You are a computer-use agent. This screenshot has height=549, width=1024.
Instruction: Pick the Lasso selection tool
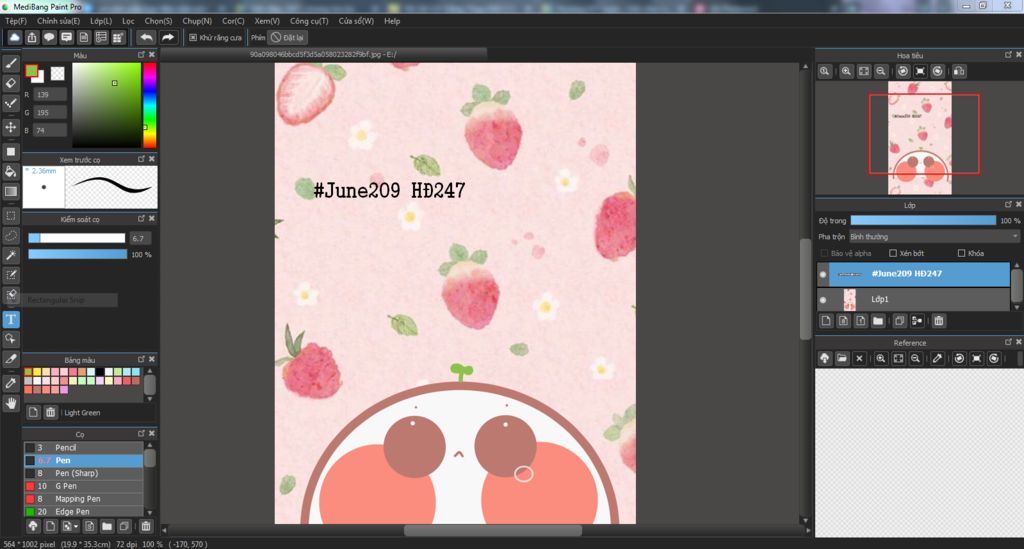tap(11, 235)
